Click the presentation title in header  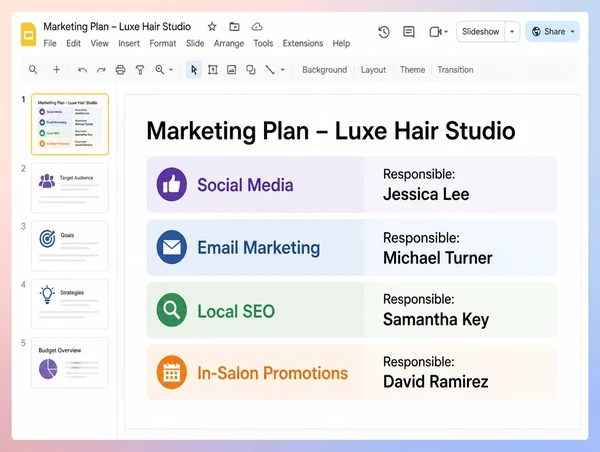(117, 26)
